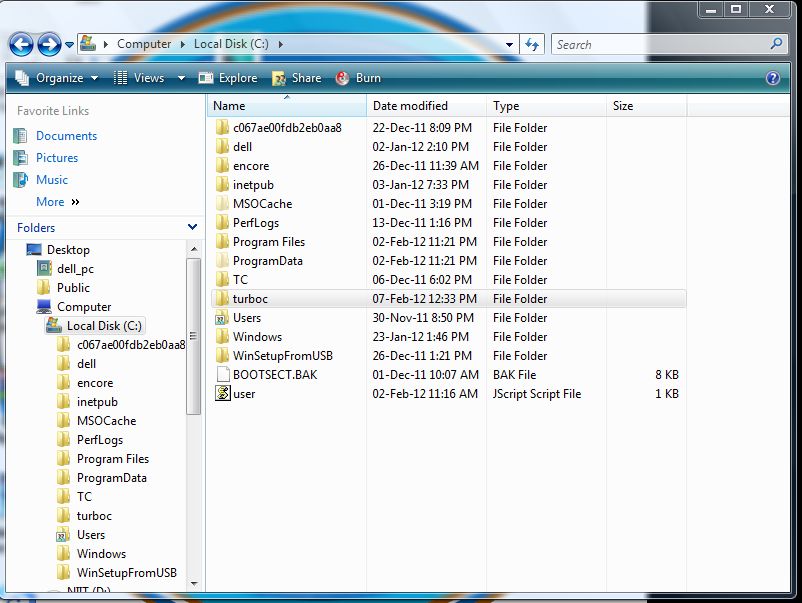Sort files by the Date modified column
This screenshot has width=802, height=603.
pos(413,106)
